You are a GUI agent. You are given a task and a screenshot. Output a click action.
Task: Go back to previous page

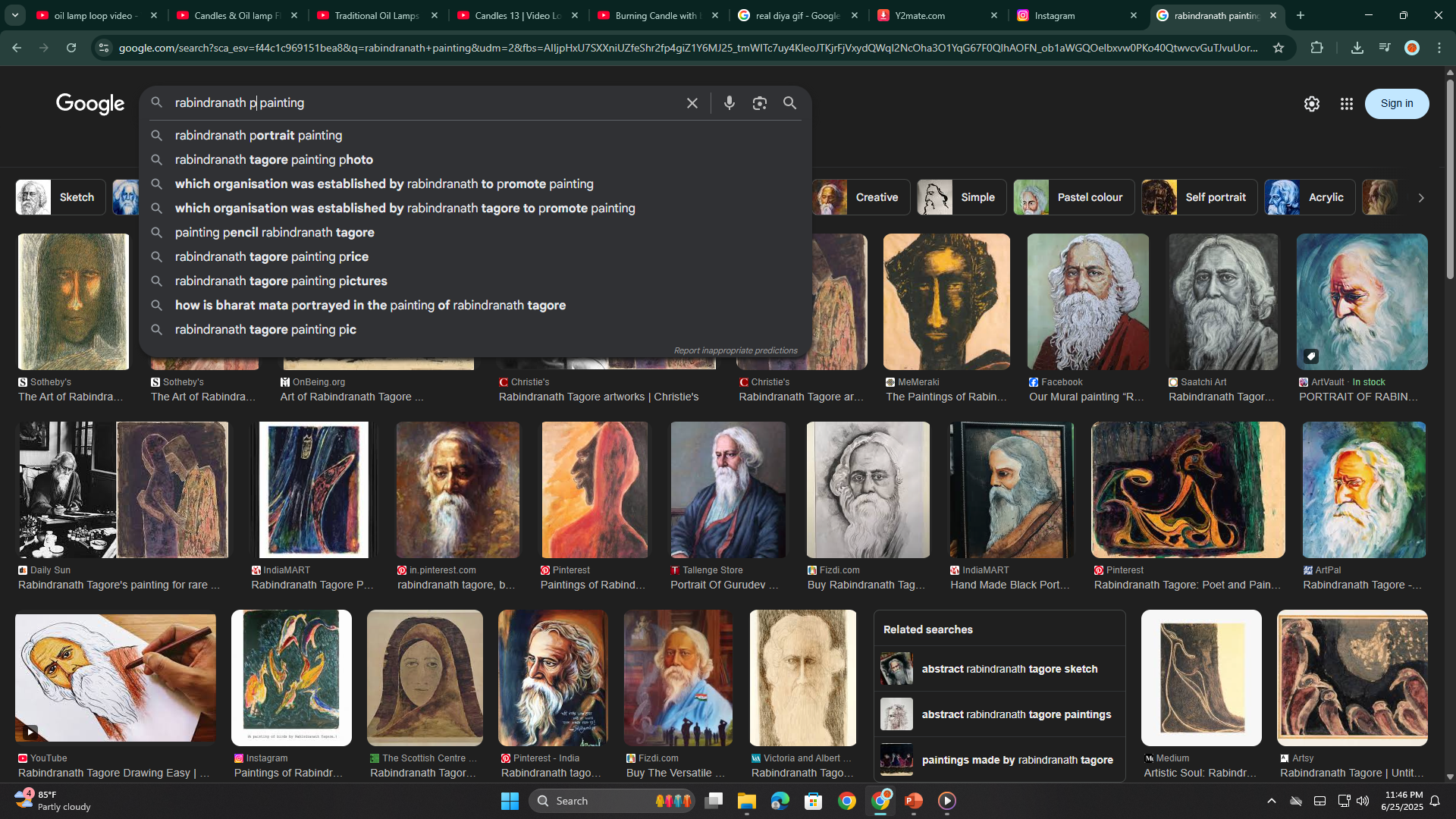tap(17, 48)
